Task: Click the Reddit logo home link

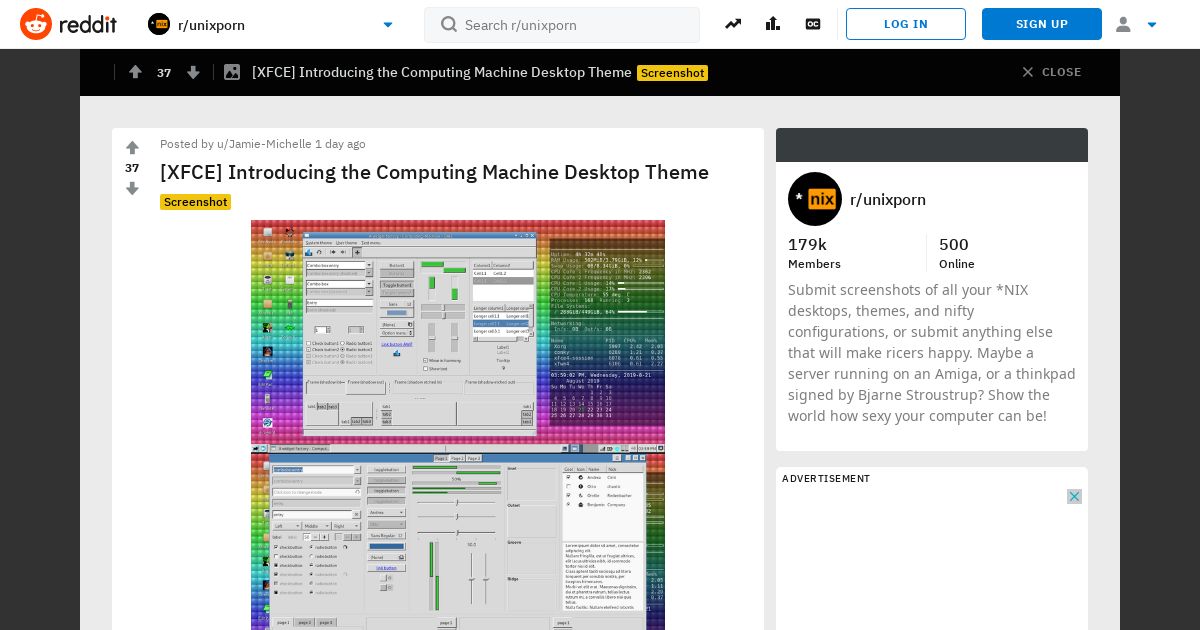Action: pyautogui.click(x=68, y=24)
